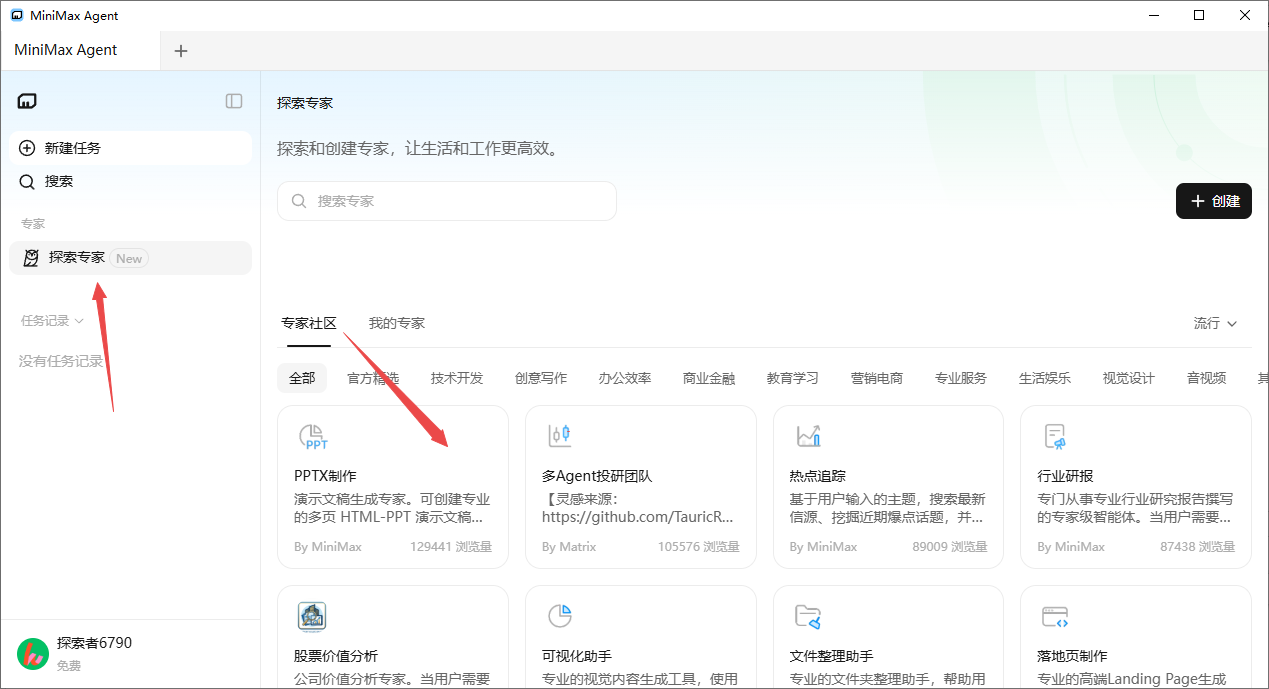
Task: Click the MiniMax logo icon in sidebar
Action: pyautogui.click(x=27, y=101)
